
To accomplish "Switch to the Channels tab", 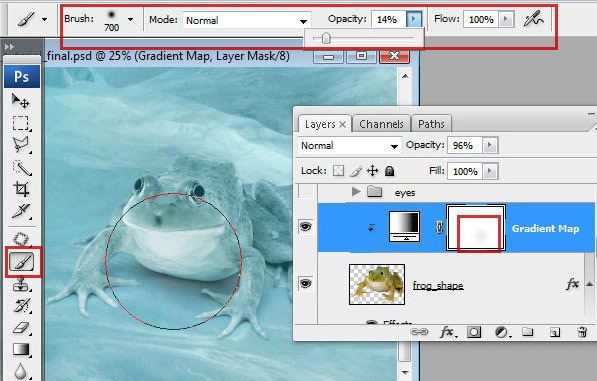I will click(381, 124).
